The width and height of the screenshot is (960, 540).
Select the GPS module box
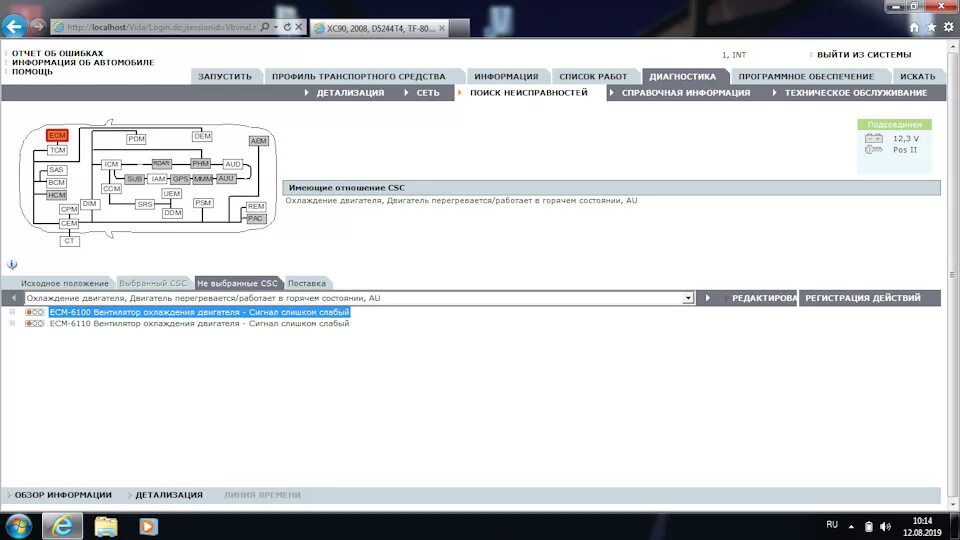(180, 179)
